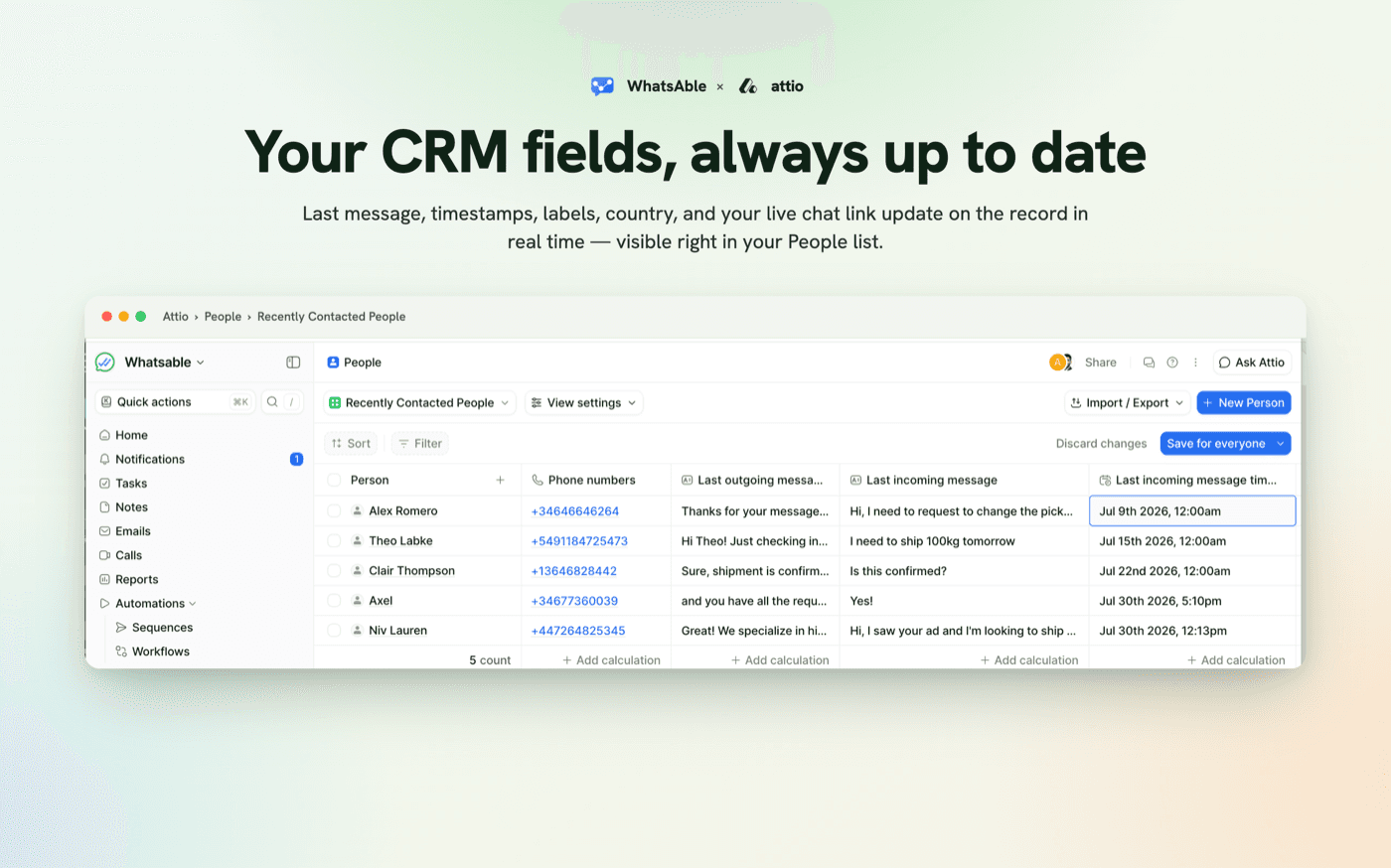This screenshot has height=868, width=1391.
Task: Select the Jul 9th 2026, 12:00am cell
Action: (1192, 511)
